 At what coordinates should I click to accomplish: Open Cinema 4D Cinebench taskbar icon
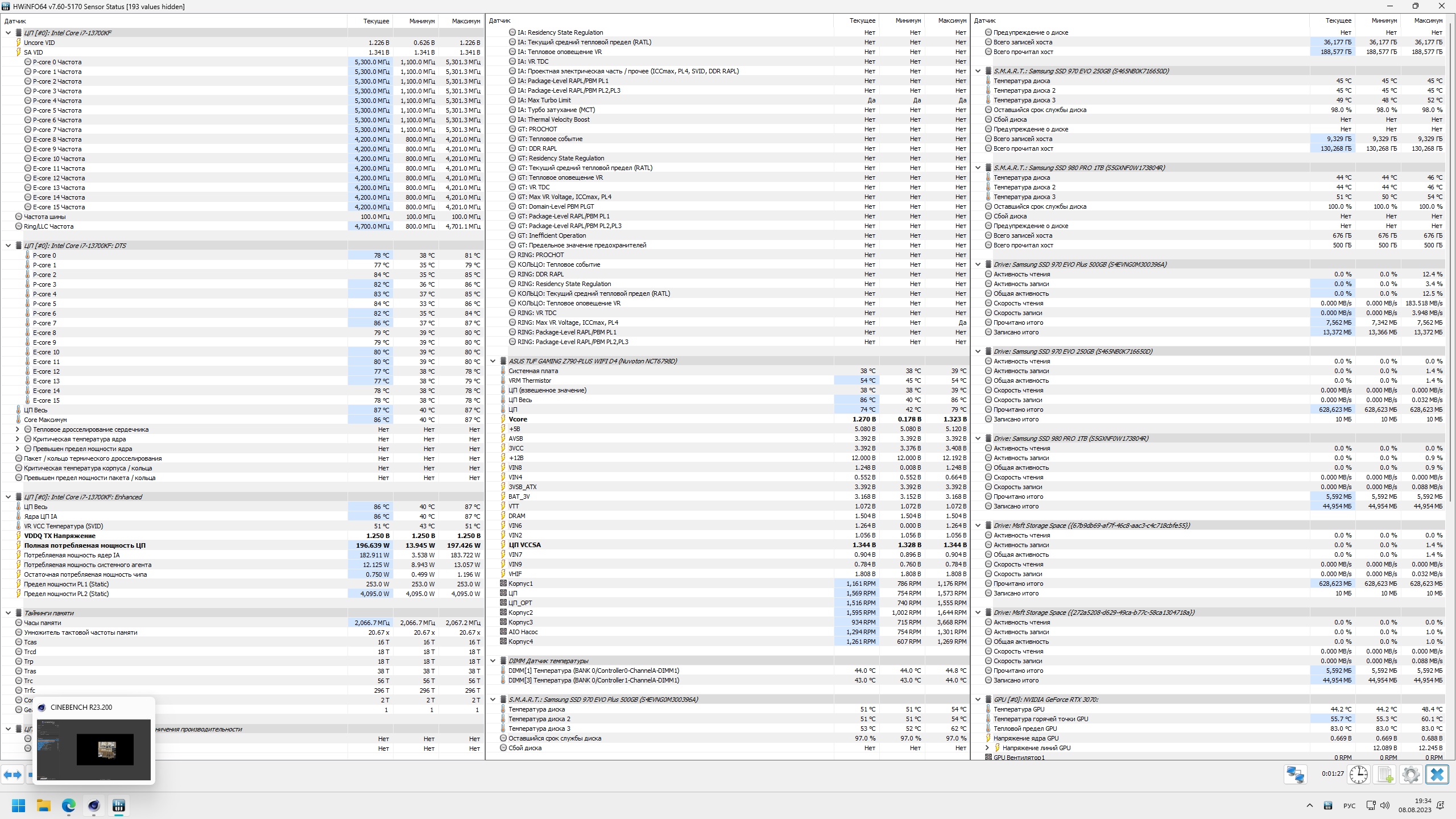coord(94,805)
